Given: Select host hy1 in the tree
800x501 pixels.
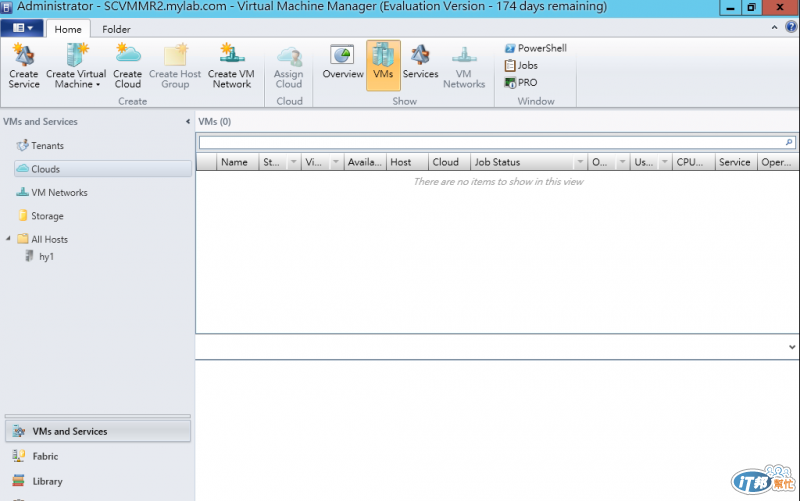Looking at the screenshot, I should pos(40,256).
